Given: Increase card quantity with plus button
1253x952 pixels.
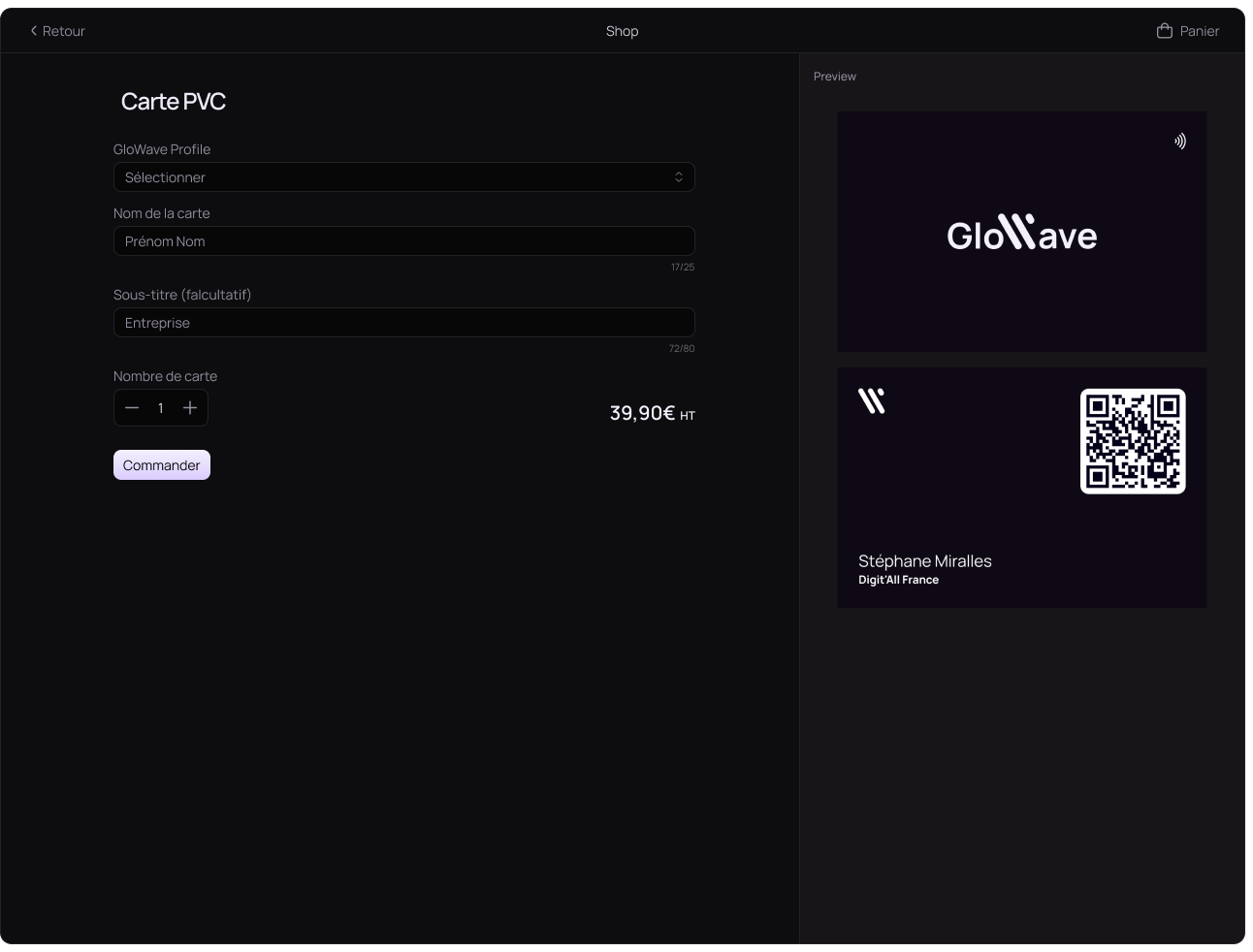Looking at the screenshot, I should 190,408.
